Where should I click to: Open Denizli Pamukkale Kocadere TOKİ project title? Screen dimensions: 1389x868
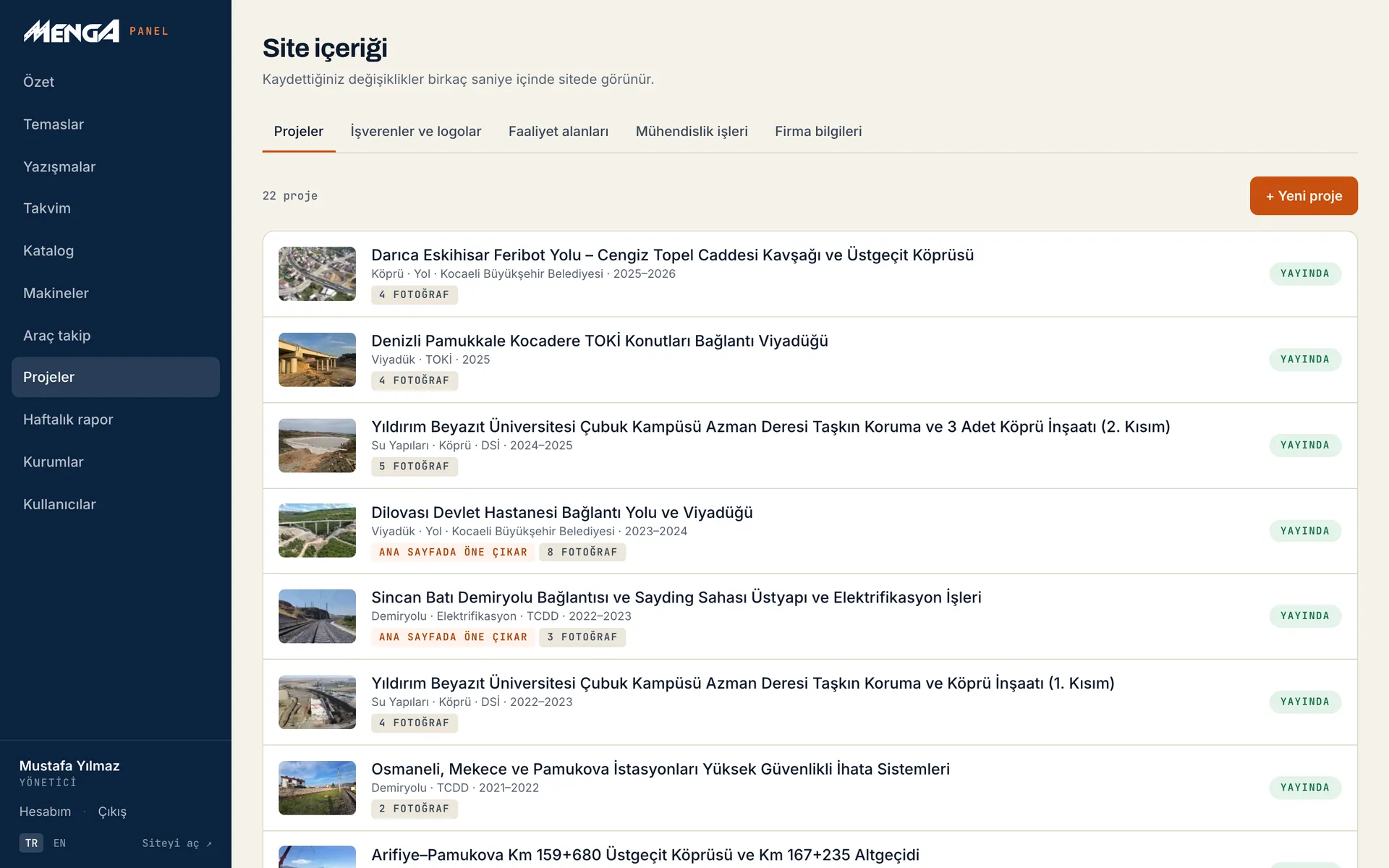pos(600,341)
